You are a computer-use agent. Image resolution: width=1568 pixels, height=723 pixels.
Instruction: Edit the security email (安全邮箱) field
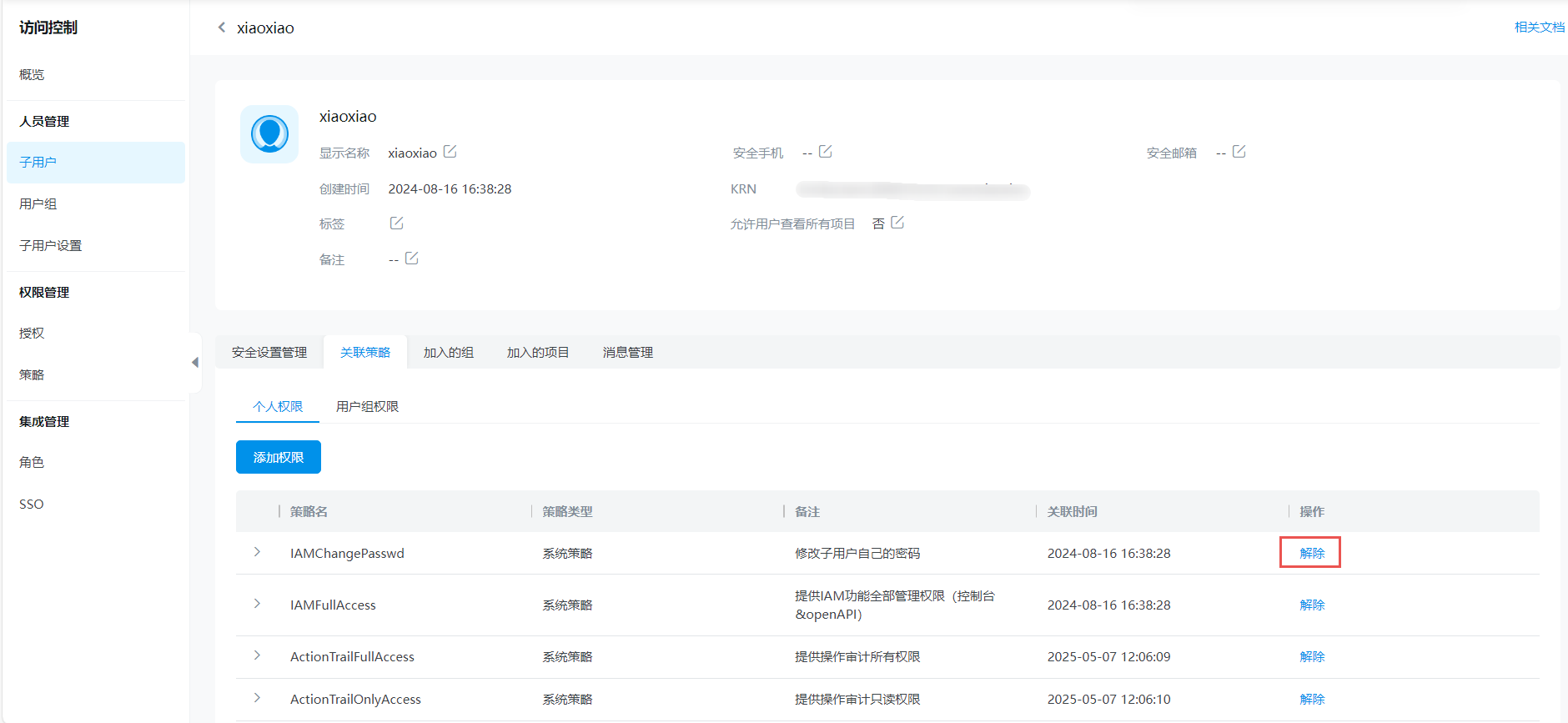[x=1239, y=152]
